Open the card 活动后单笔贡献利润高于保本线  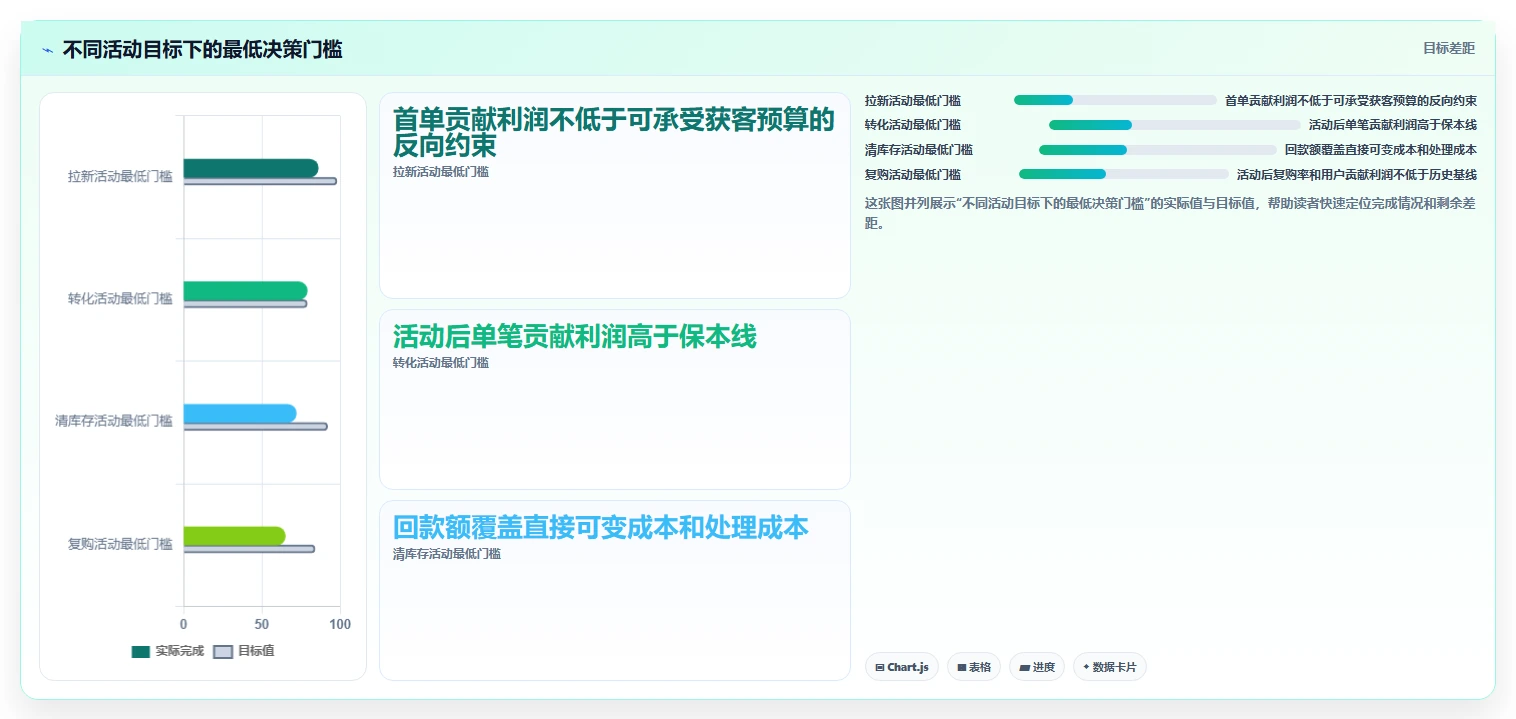[615, 399]
